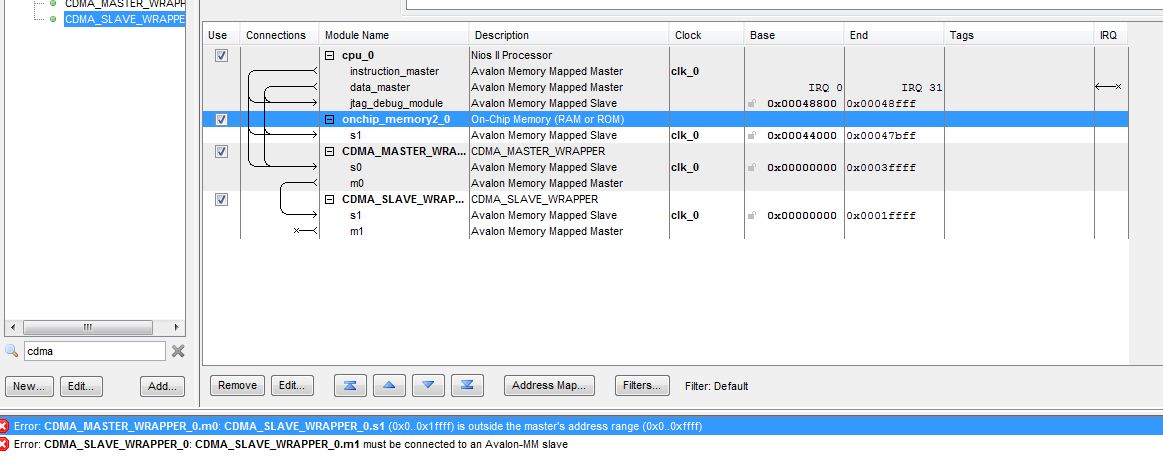The height and width of the screenshot is (464, 1163).
Task: Click end address 0x0003ffff
Action: [x=881, y=168]
